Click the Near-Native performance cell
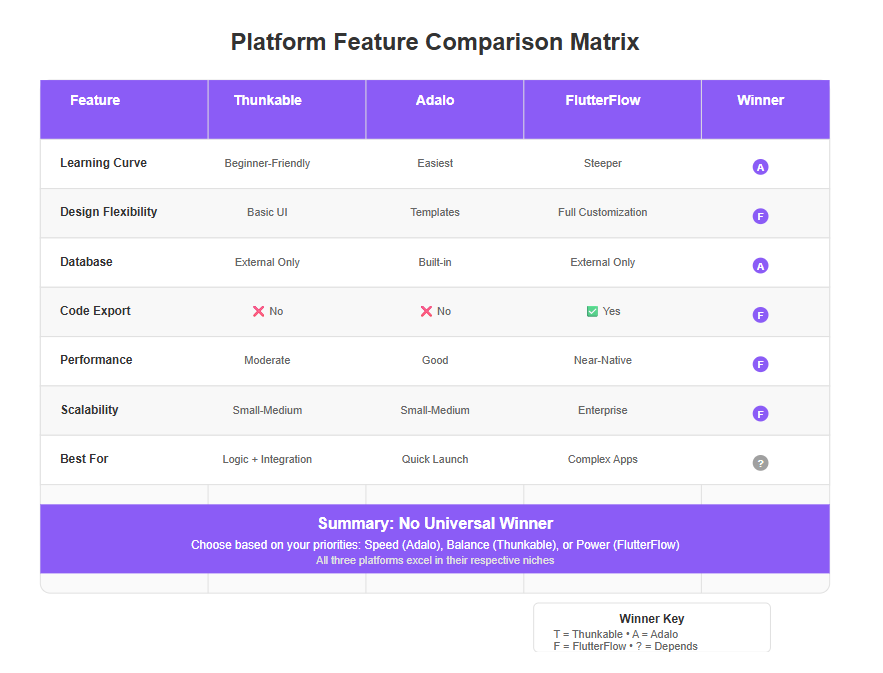Image resolution: width=883 pixels, height=673 pixels. (x=603, y=360)
